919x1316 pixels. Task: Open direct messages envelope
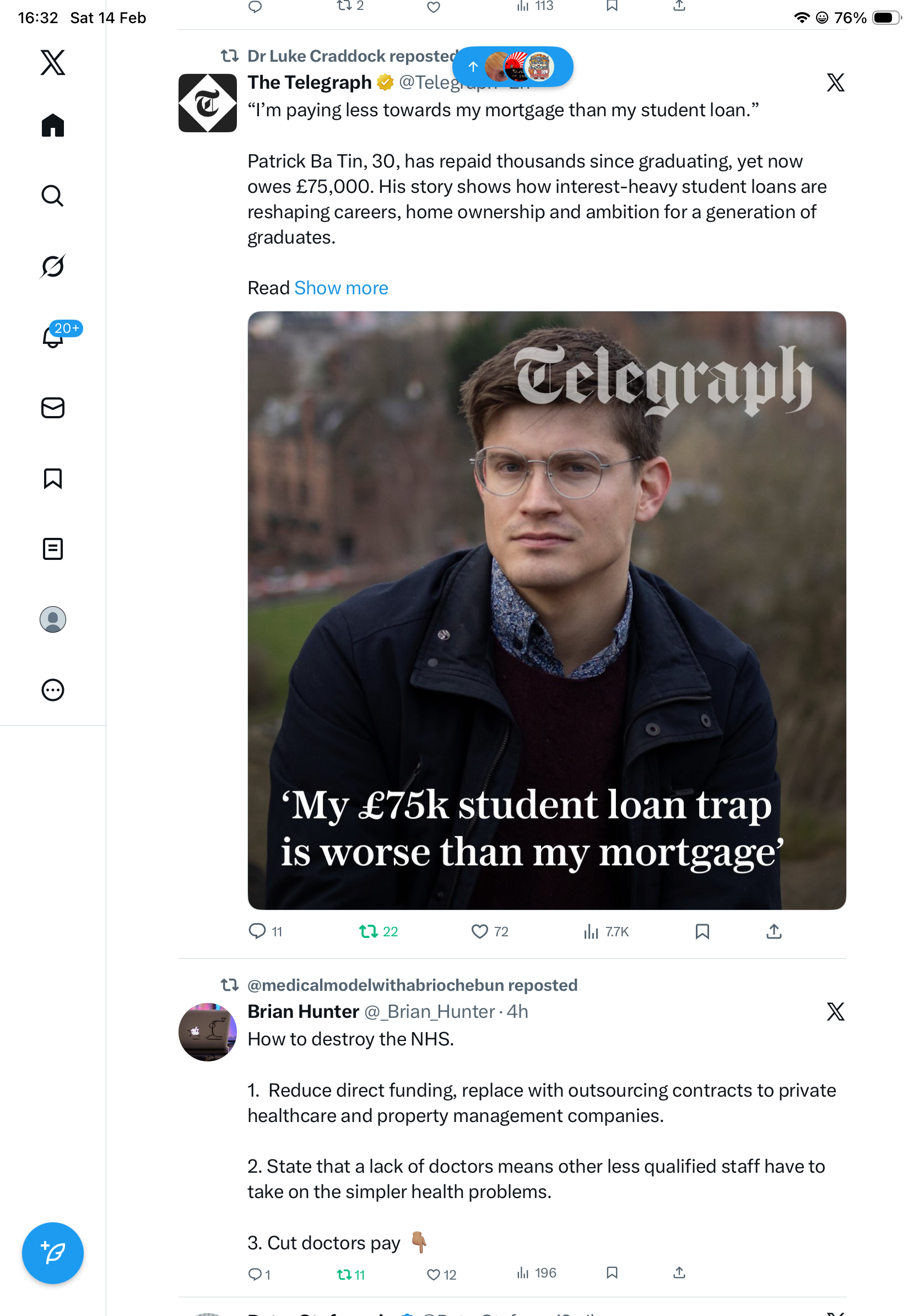pos(53,408)
